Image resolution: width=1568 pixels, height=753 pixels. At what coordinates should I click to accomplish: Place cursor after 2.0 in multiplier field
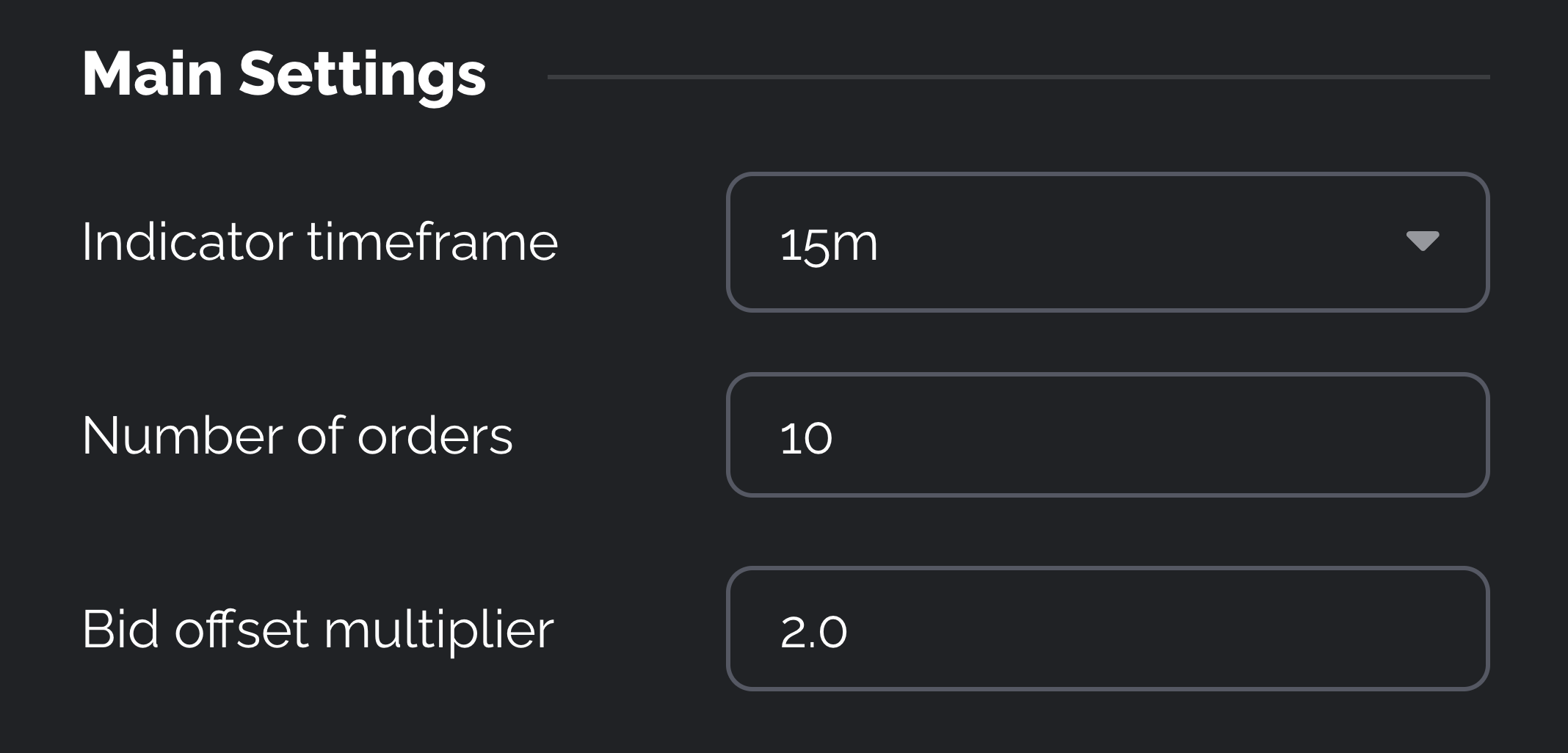point(850,631)
